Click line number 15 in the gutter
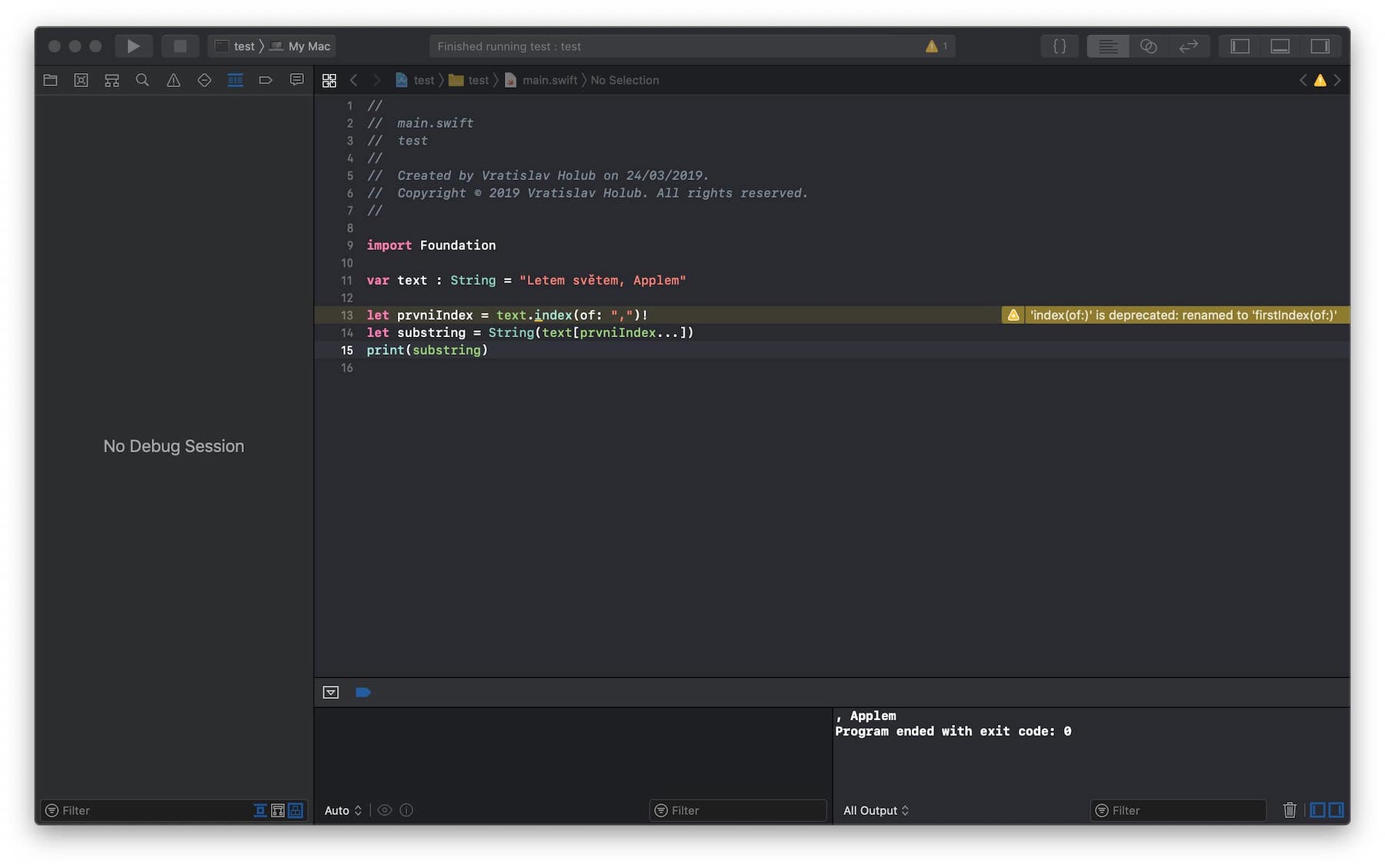1385x868 pixels. tap(347, 350)
